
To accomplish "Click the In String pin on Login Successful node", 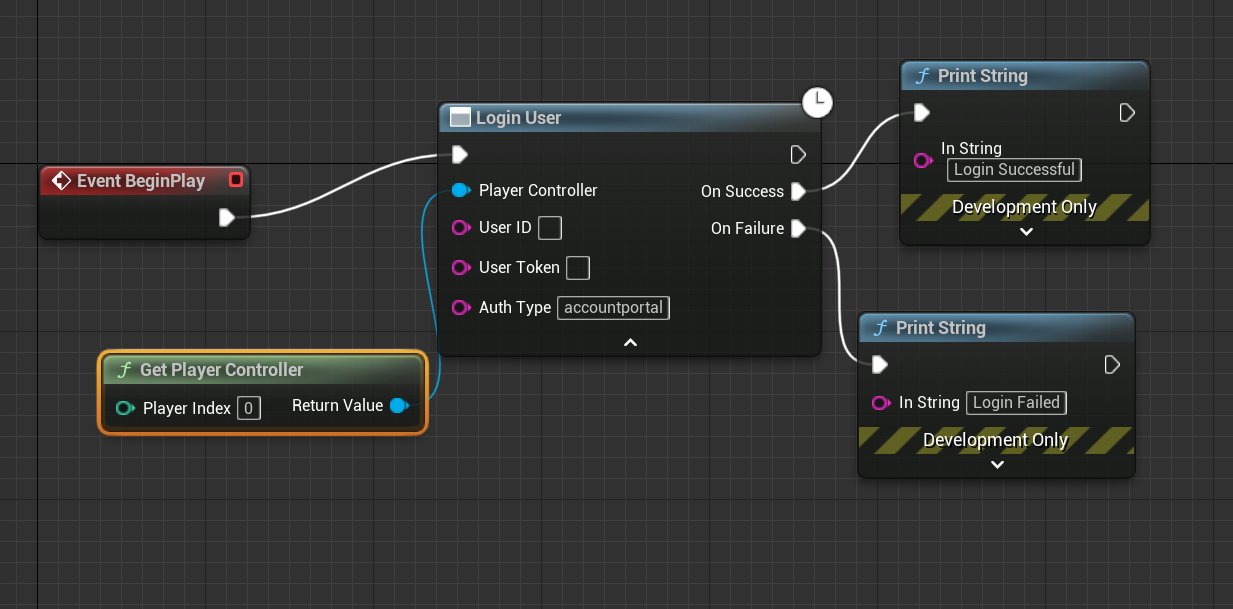I will pyautogui.click(x=923, y=160).
